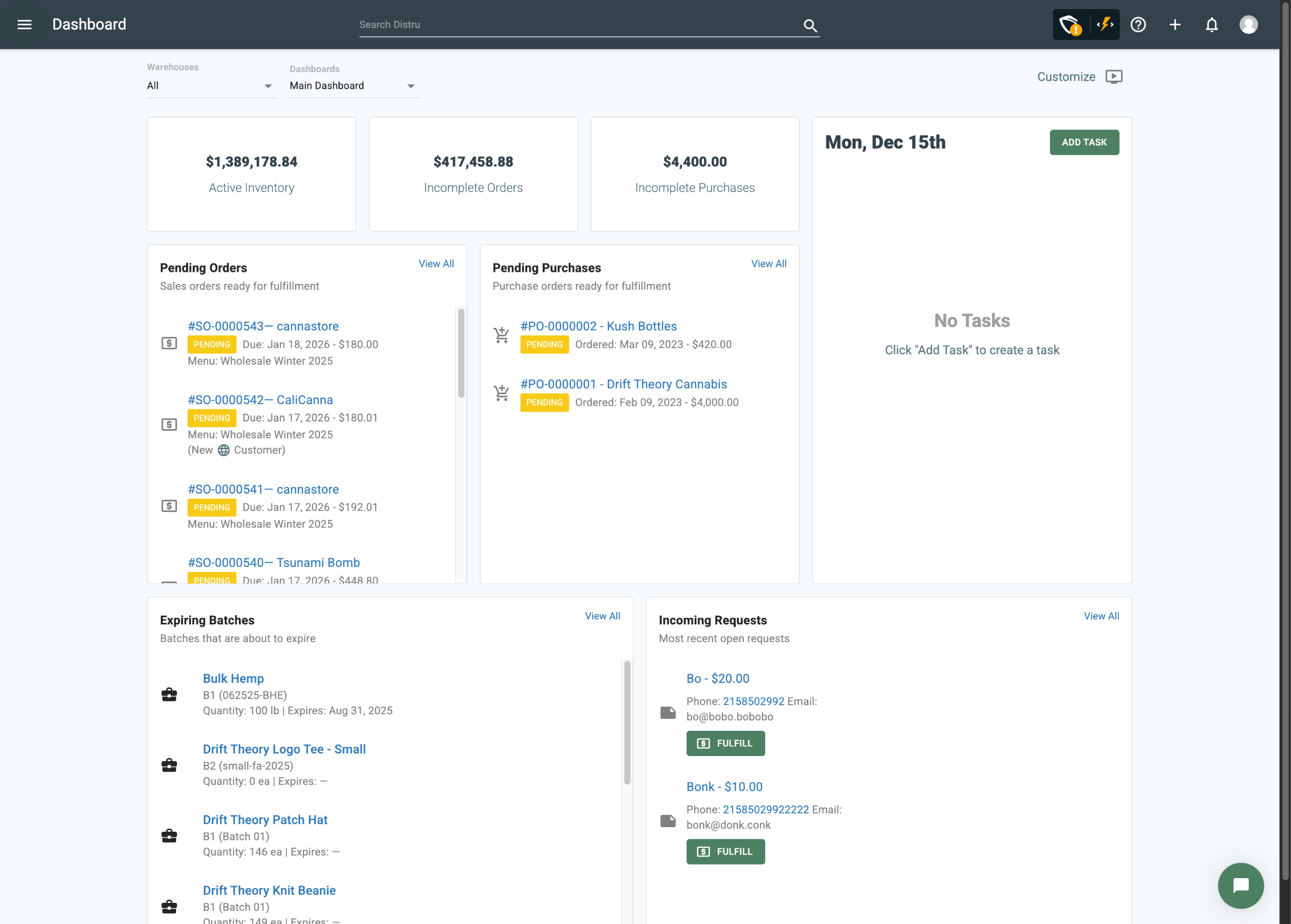Expand the Warehouses dropdown
The width and height of the screenshot is (1291, 924).
point(212,86)
